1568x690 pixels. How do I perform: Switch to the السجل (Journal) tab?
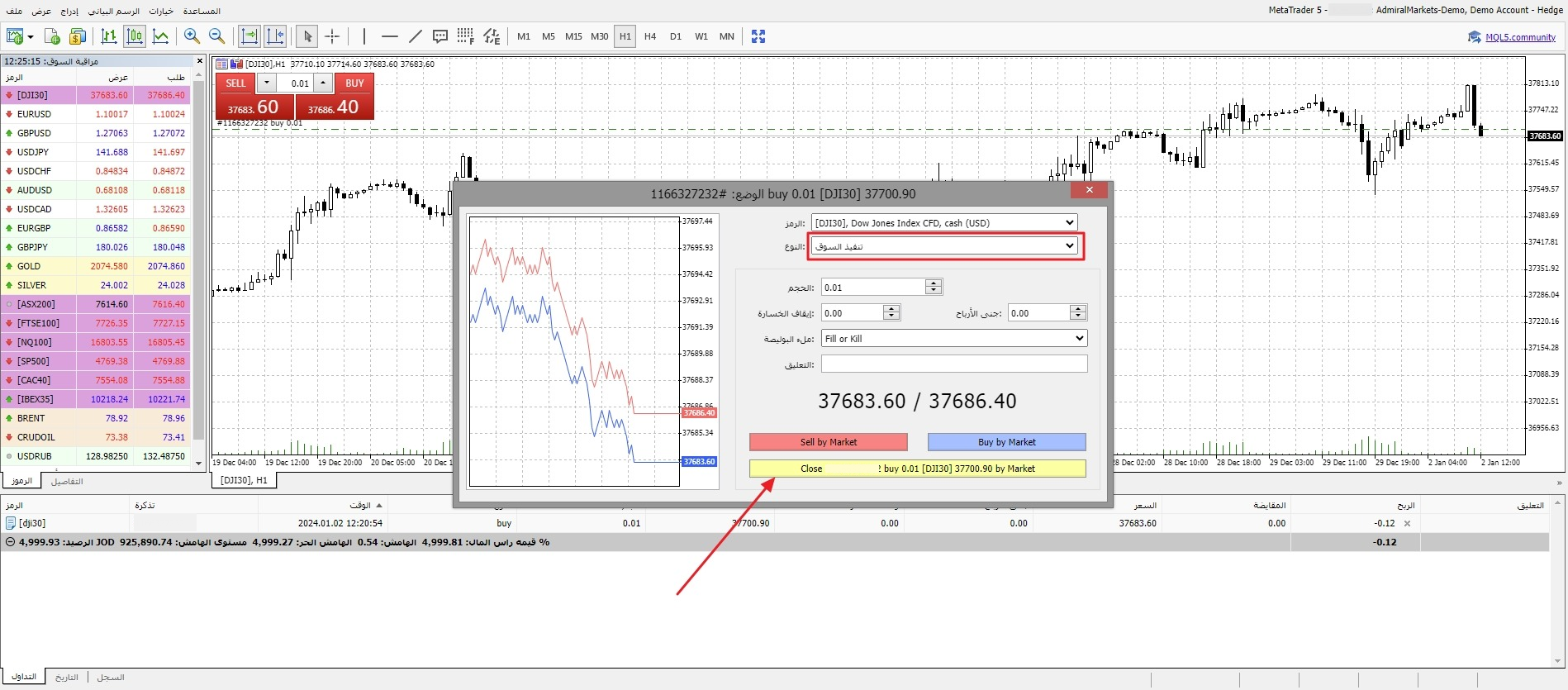tap(111, 677)
